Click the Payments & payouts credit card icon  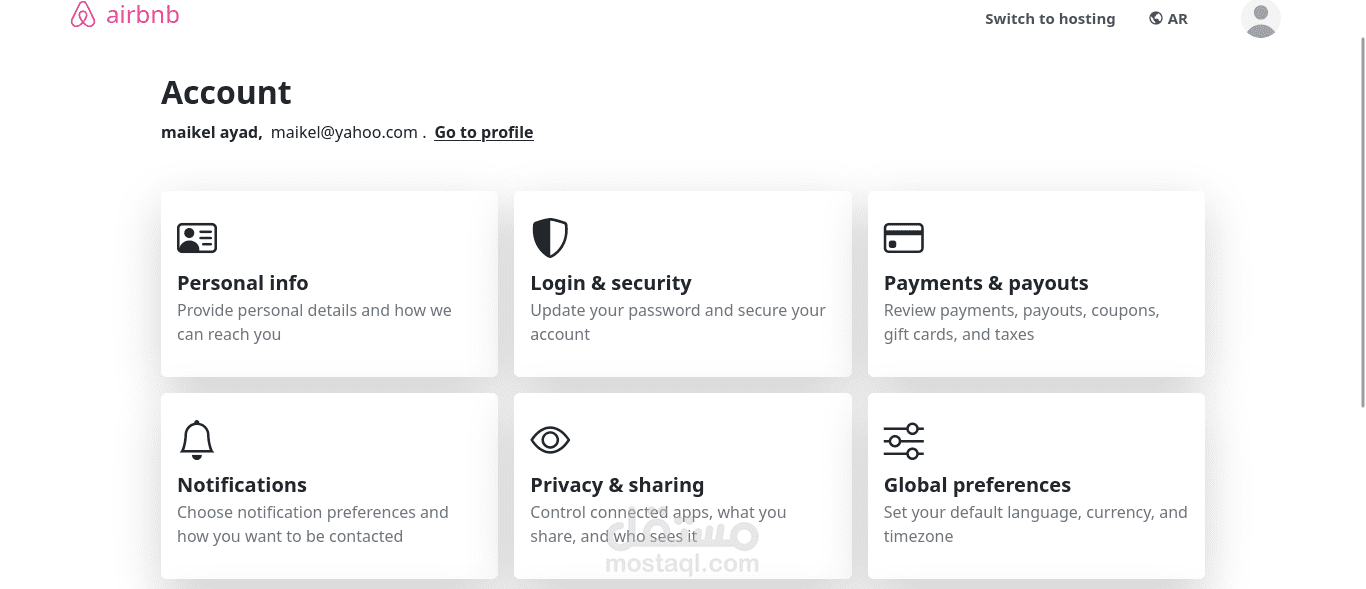click(904, 238)
